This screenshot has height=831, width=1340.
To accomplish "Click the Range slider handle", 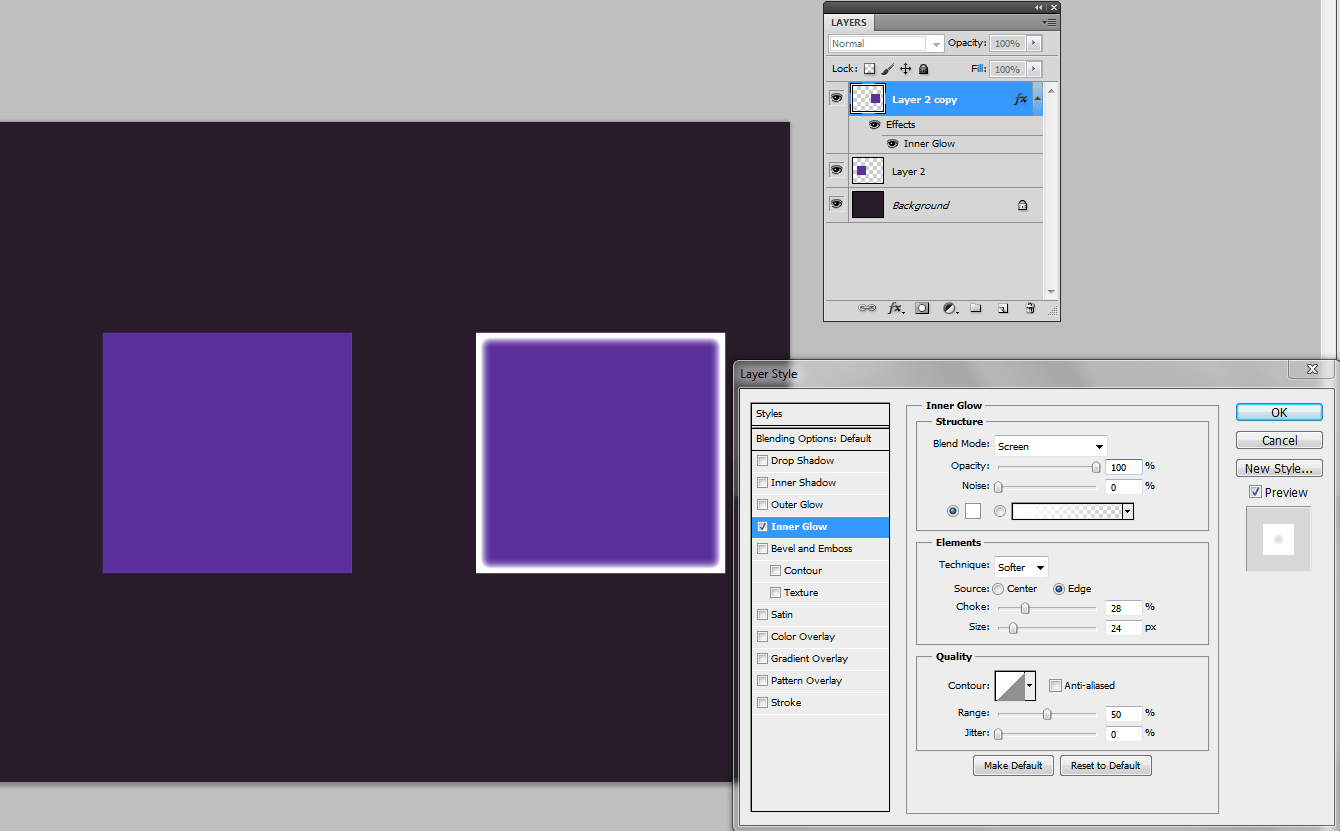I will click(1047, 714).
